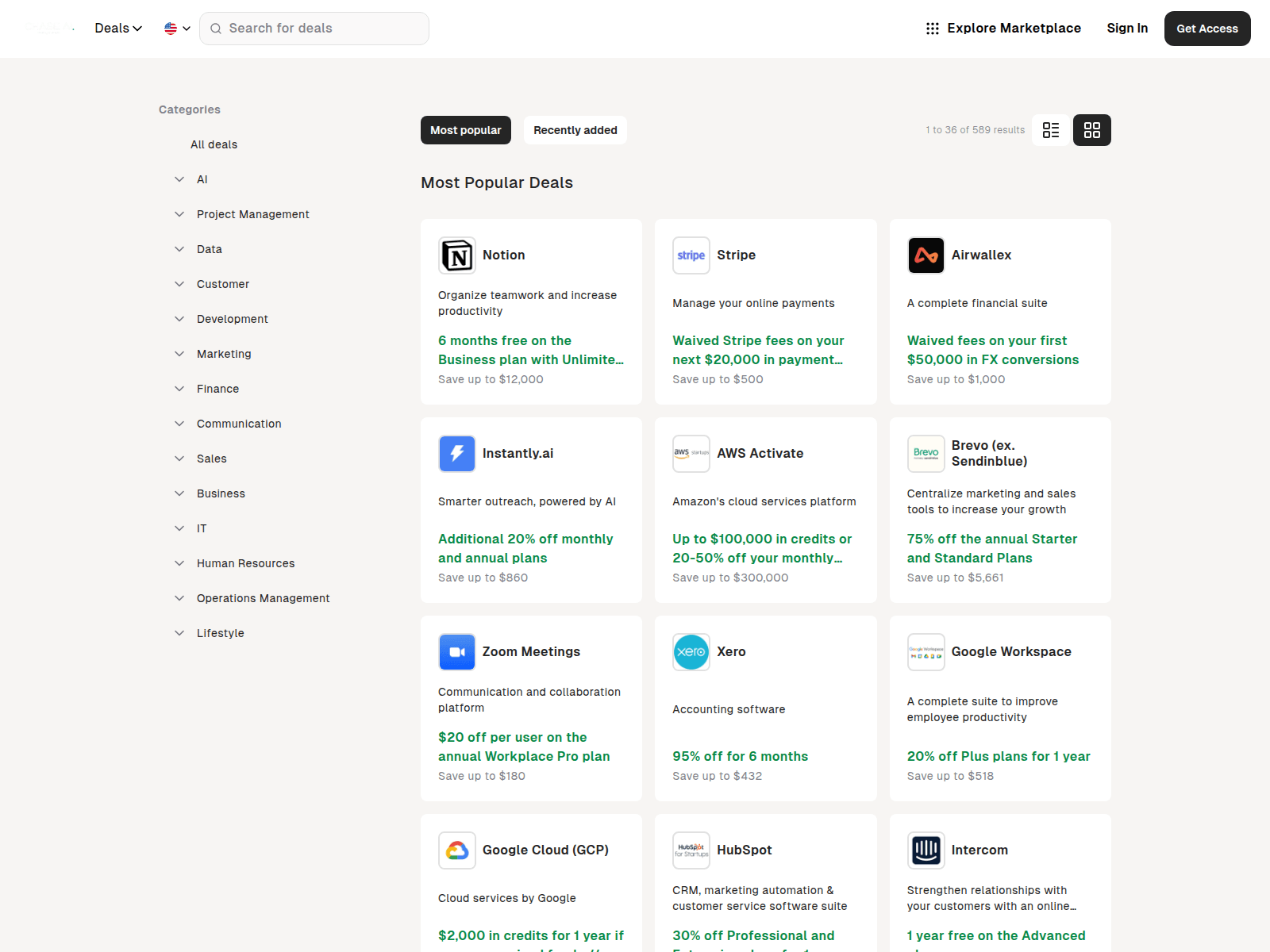1270x952 pixels.
Task: Select the Most popular tab
Action: (x=466, y=130)
